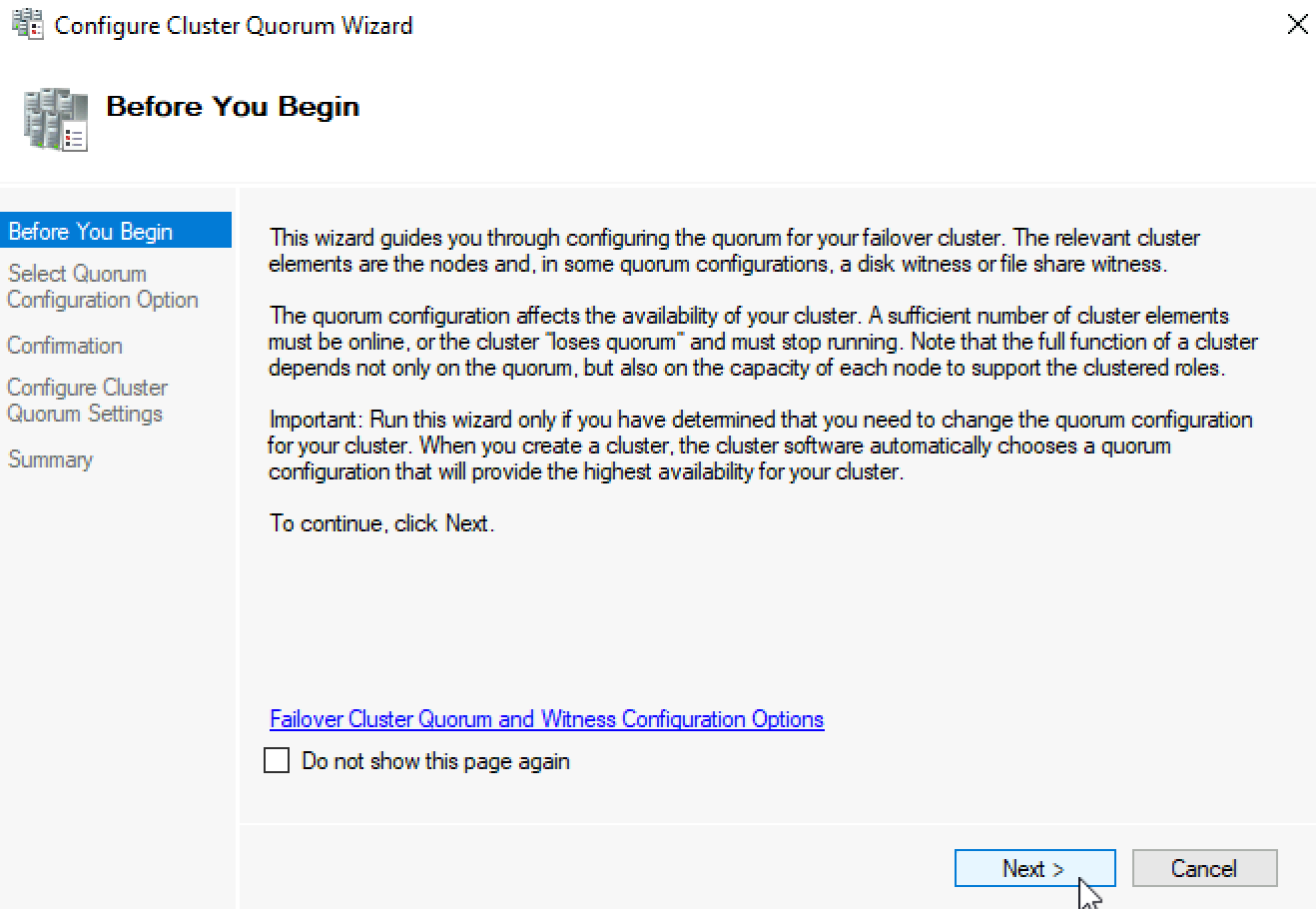Close the Configure Cluster Quorum Wizard window
Image resolution: width=1316 pixels, height=909 pixels.
[x=1297, y=24]
